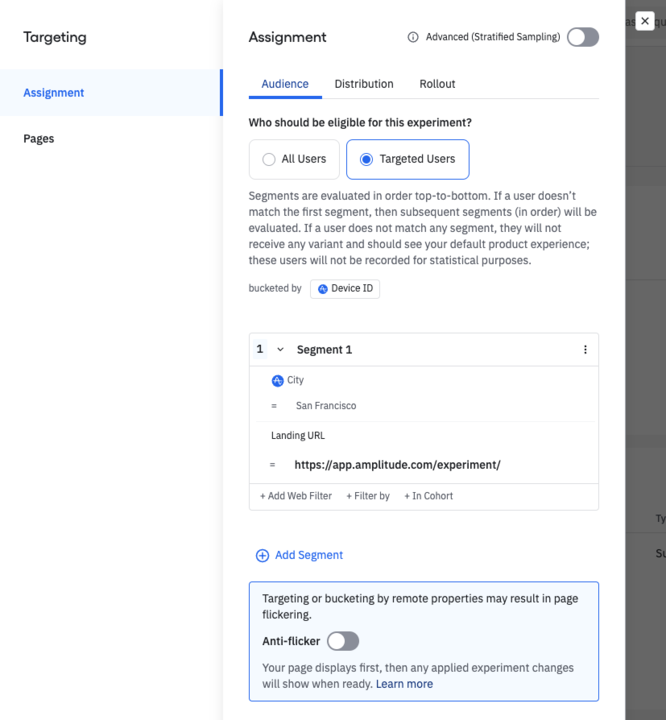Click the Filter by button
Screen dimensions: 666x720
pyautogui.click(x=368, y=496)
